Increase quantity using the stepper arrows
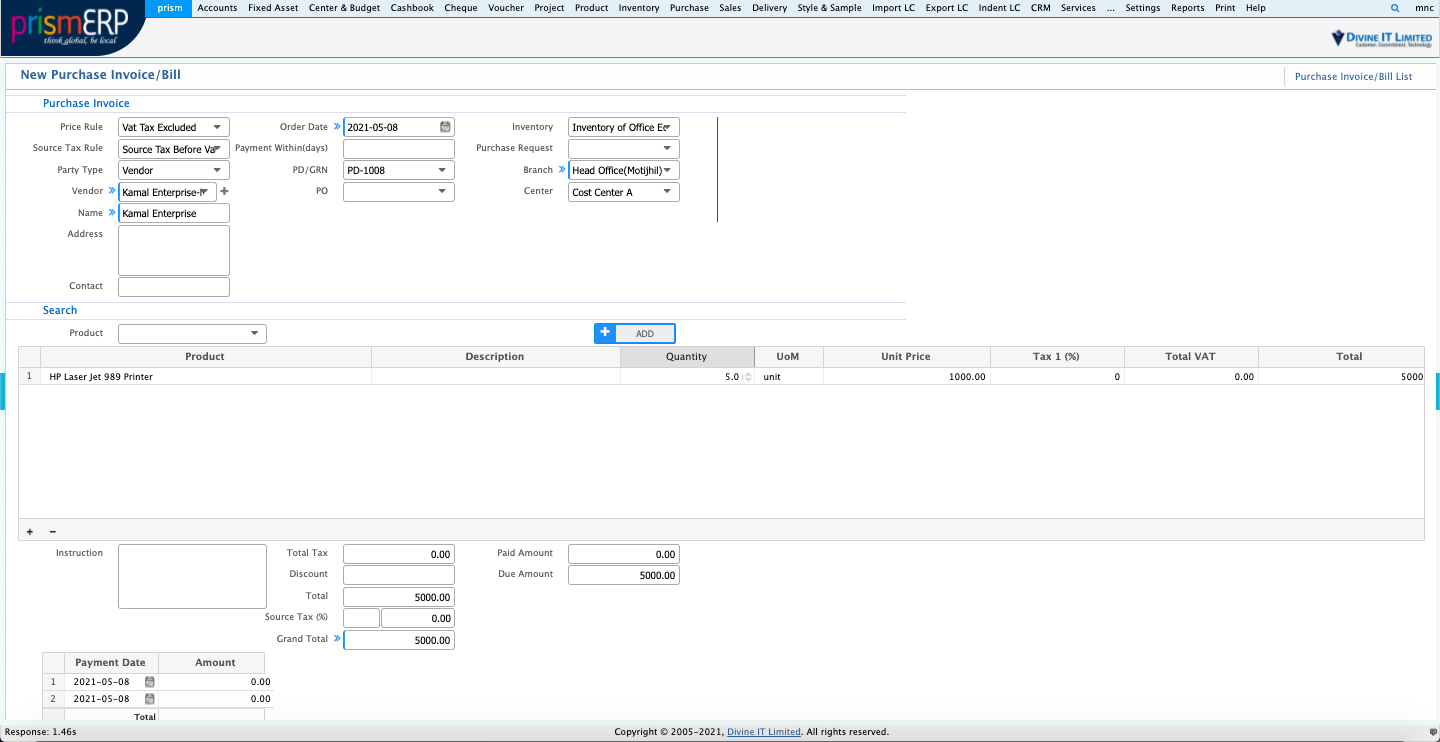The width and height of the screenshot is (1440, 742). [746, 374]
